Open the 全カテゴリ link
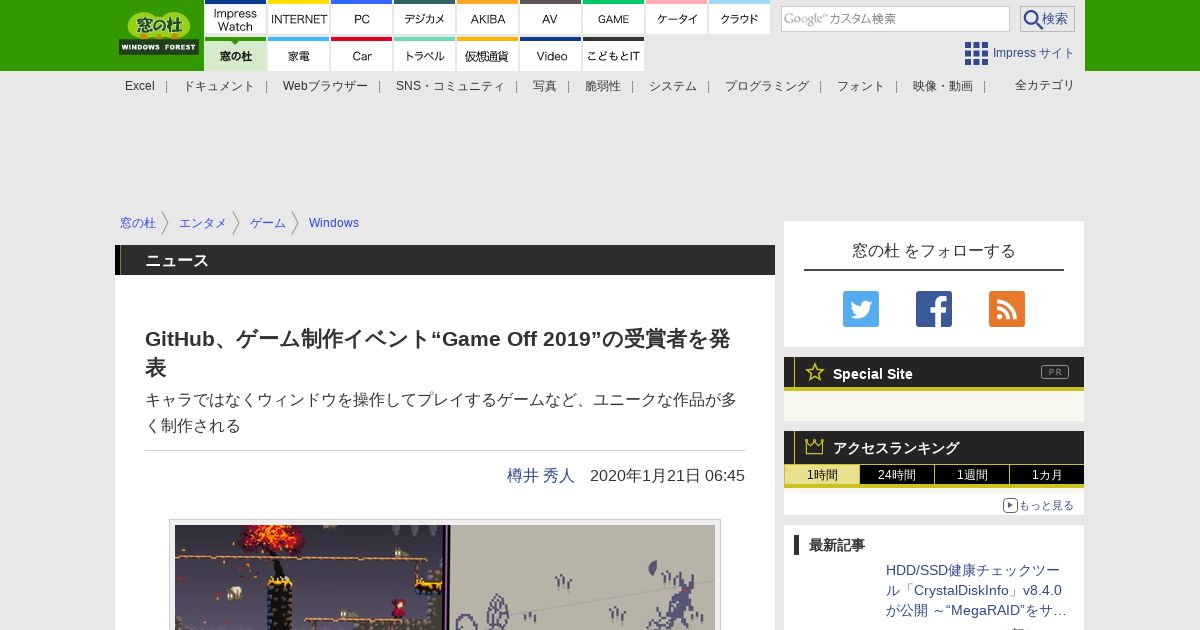The height and width of the screenshot is (630, 1200). point(1045,85)
